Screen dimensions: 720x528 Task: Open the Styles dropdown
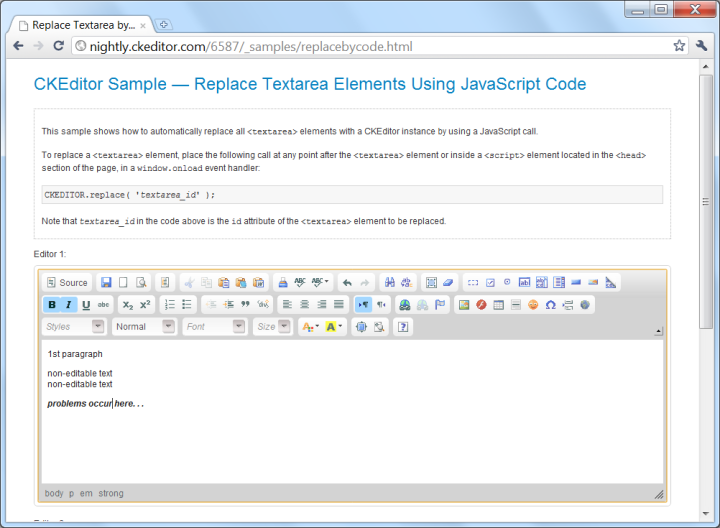coord(73,327)
